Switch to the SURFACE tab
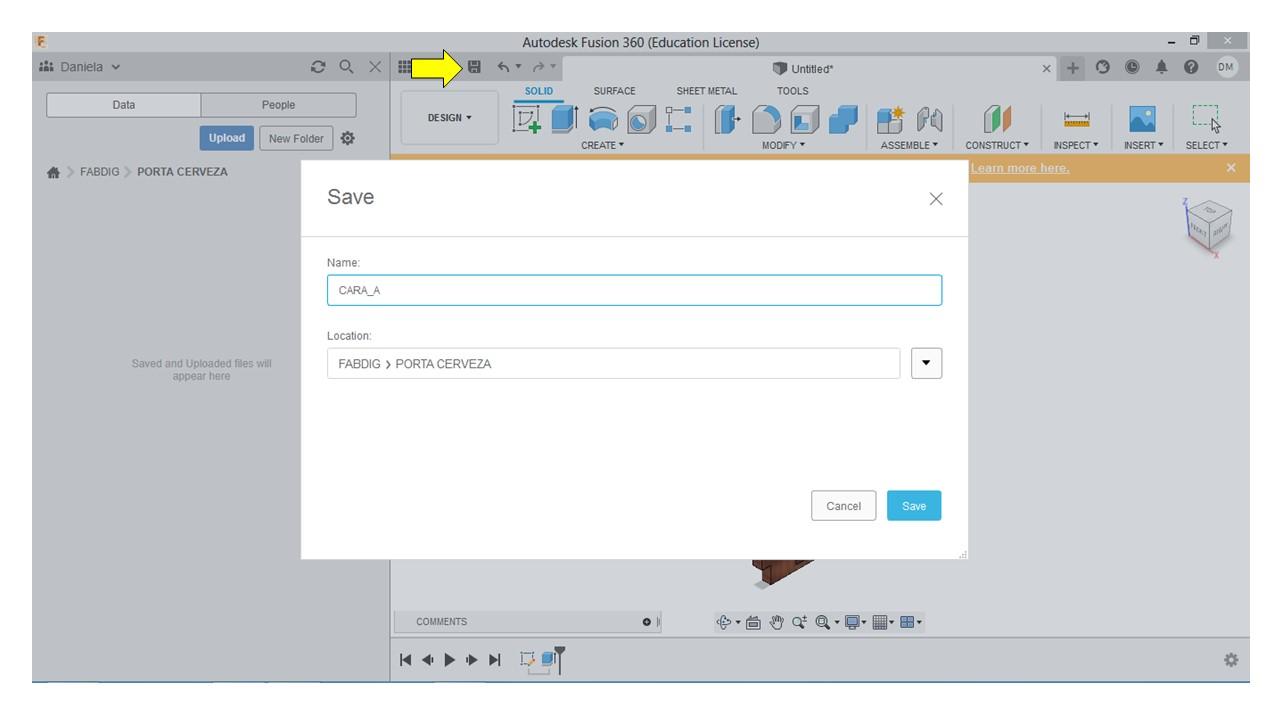The image size is (1280, 720). [614, 91]
